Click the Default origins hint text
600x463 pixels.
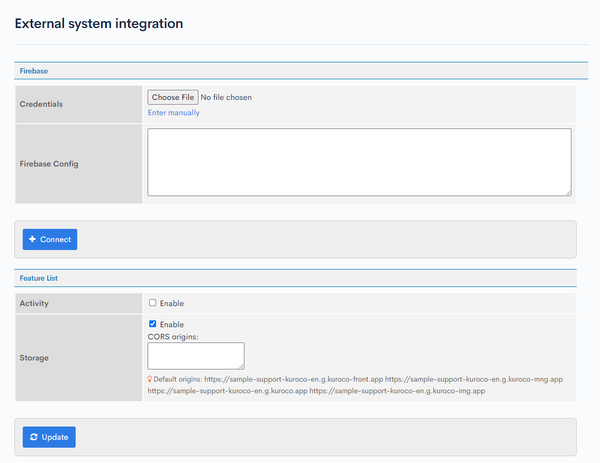click(355, 385)
